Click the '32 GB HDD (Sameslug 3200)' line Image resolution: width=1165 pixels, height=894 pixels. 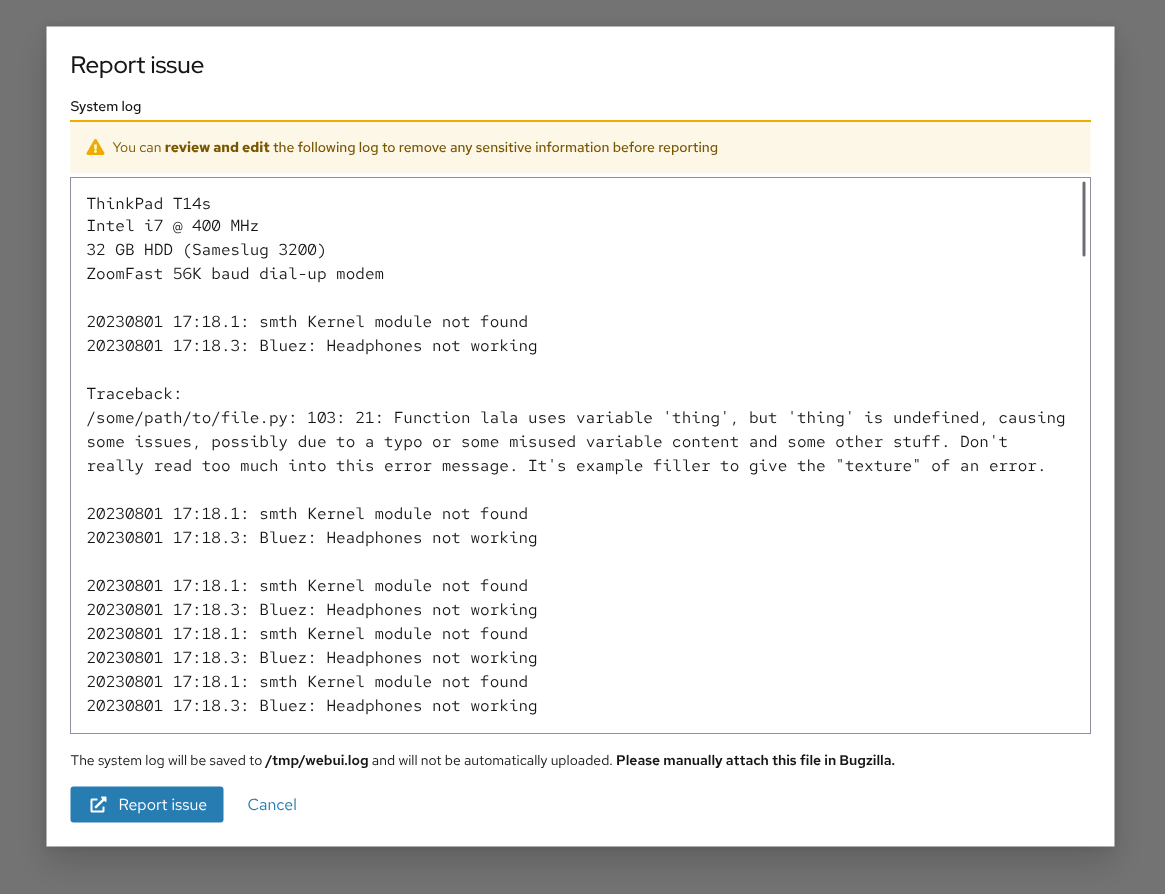[x=206, y=250]
